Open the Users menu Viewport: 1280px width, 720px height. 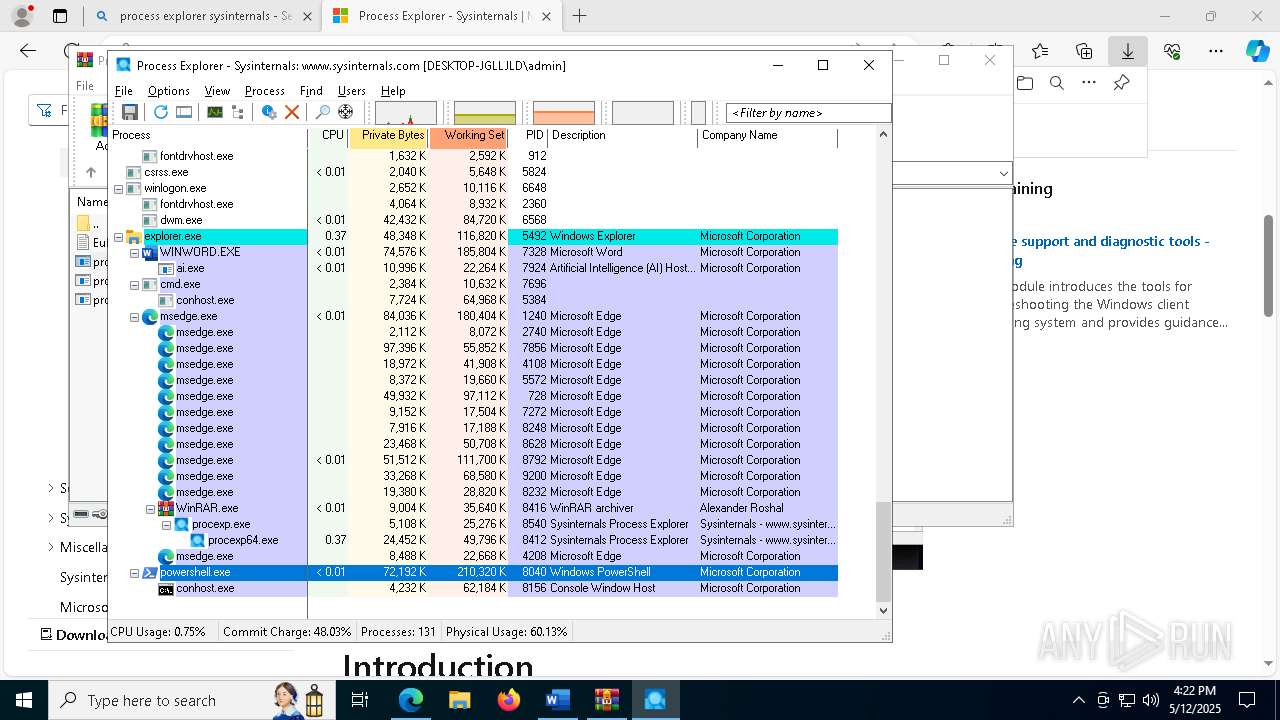(352, 91)
